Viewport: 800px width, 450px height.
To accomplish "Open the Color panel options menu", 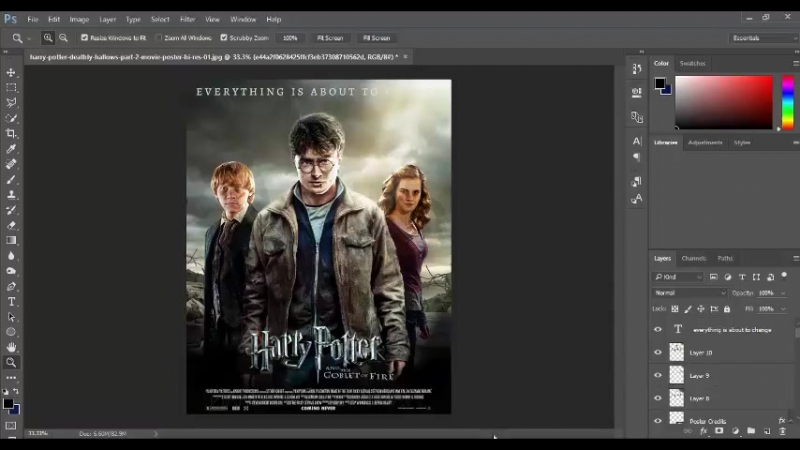I will click(796, 63).
